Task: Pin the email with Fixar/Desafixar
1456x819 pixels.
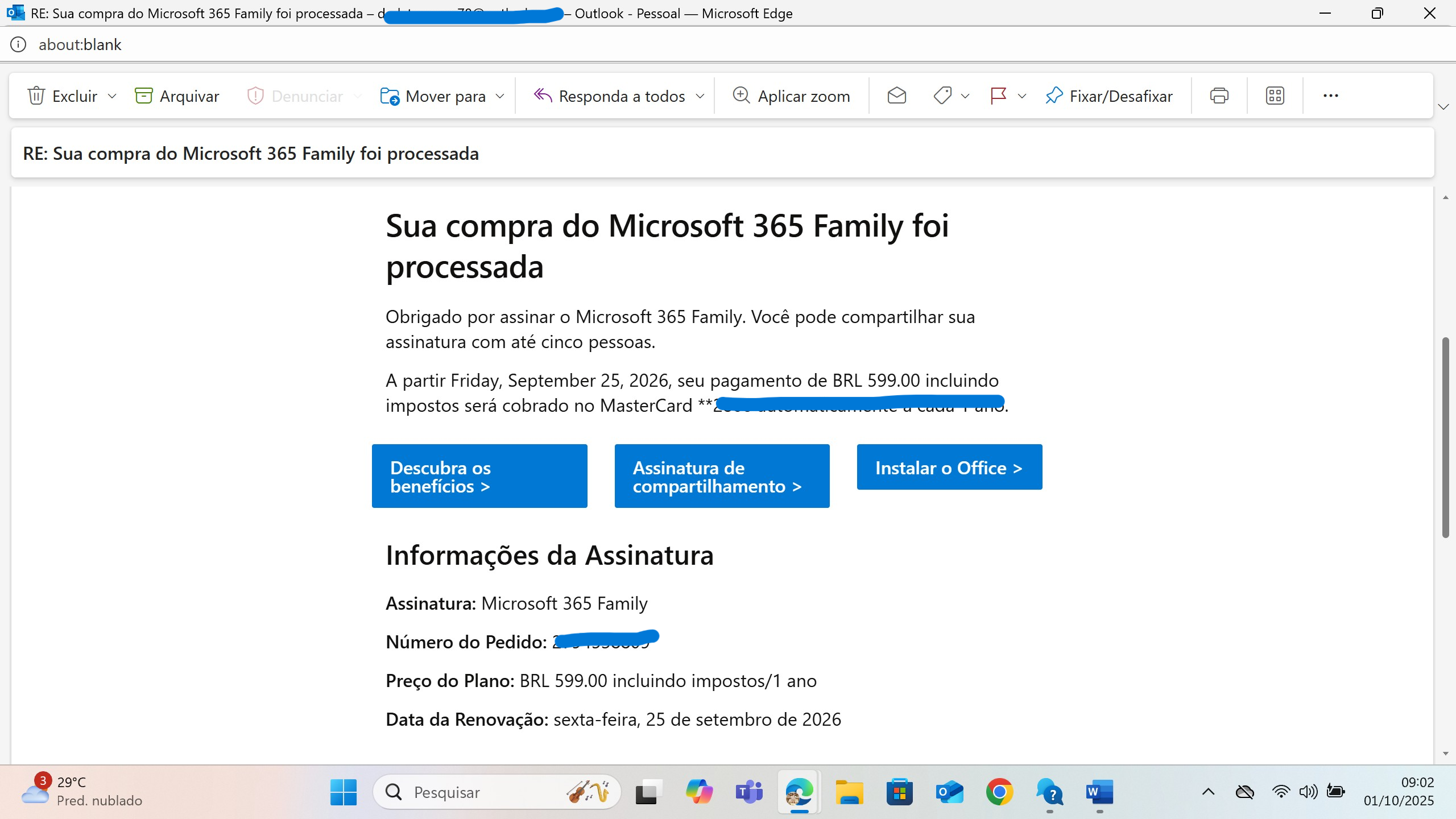Action: click(x=1108, y=96)
